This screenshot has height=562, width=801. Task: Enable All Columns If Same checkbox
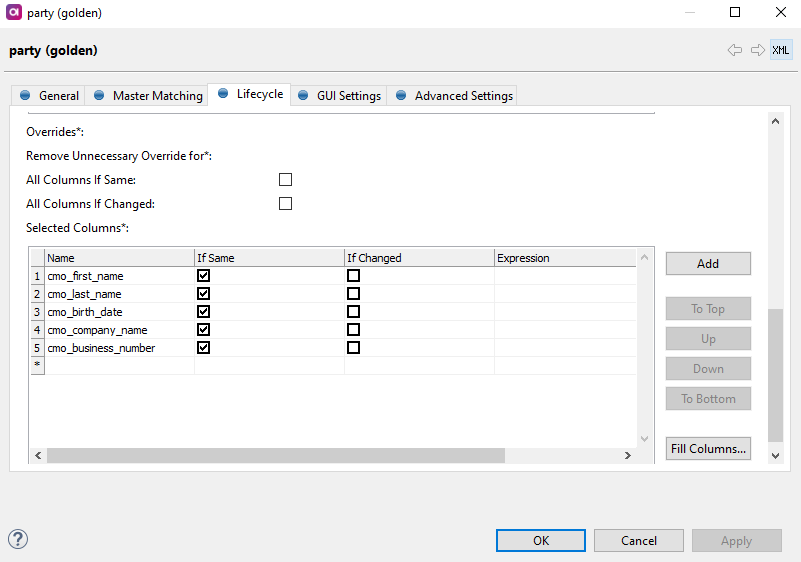(x=286, y=180)
